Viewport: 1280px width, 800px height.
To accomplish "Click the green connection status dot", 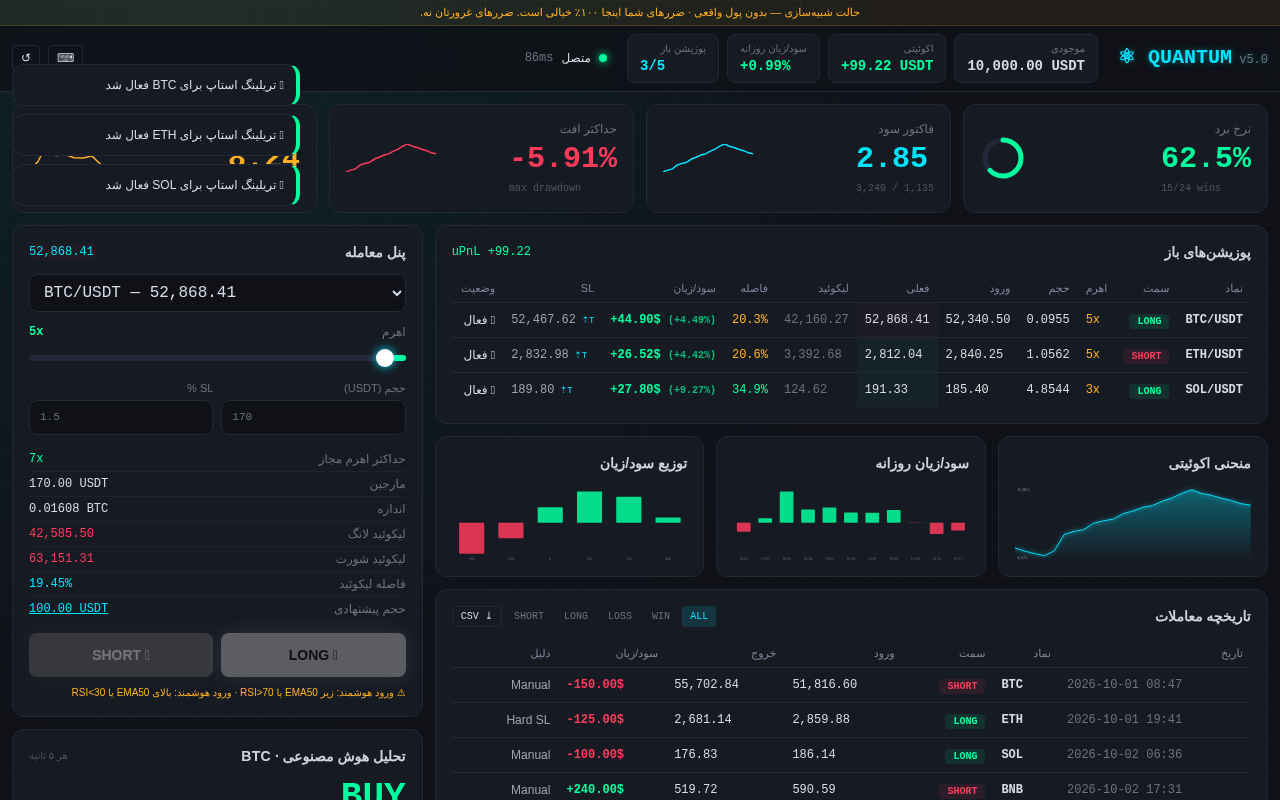I will point(603,58).
